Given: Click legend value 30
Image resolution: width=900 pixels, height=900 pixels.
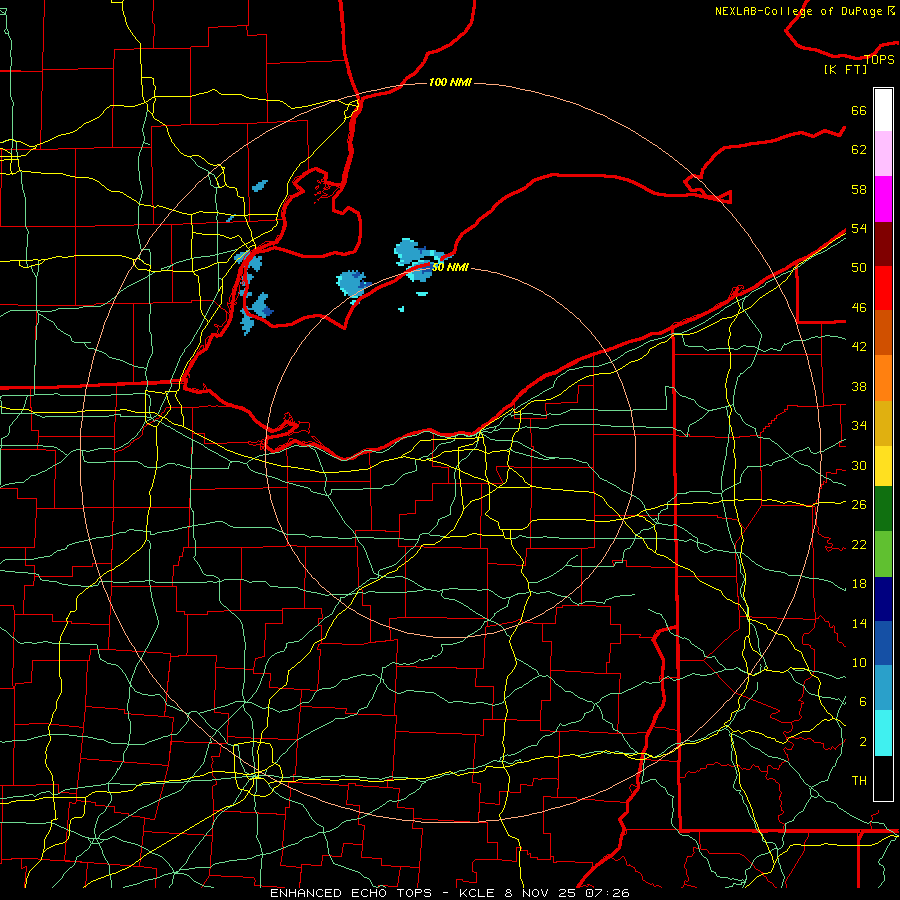Looking at the screenshot, I should [859, 465].
